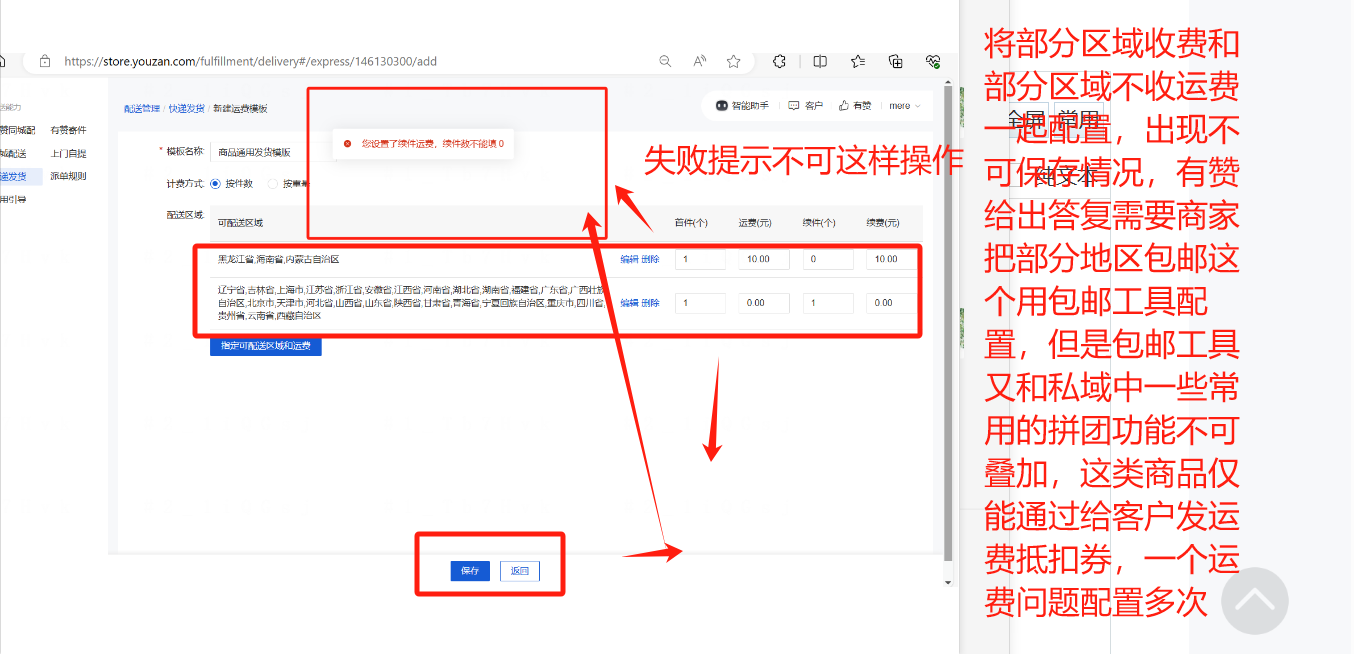Open the read aloud icon
This screenshot has width=1354, height=654.
pos(699,61)
